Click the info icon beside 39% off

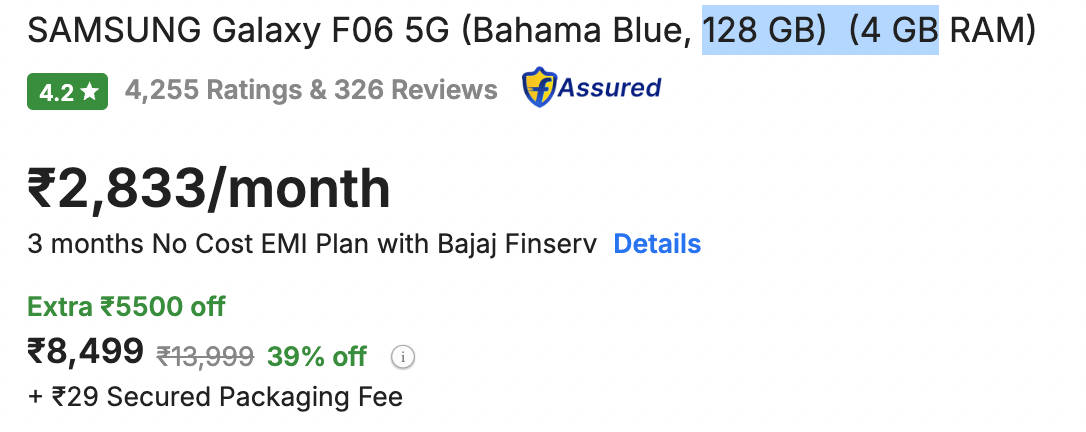pos(402,356)
